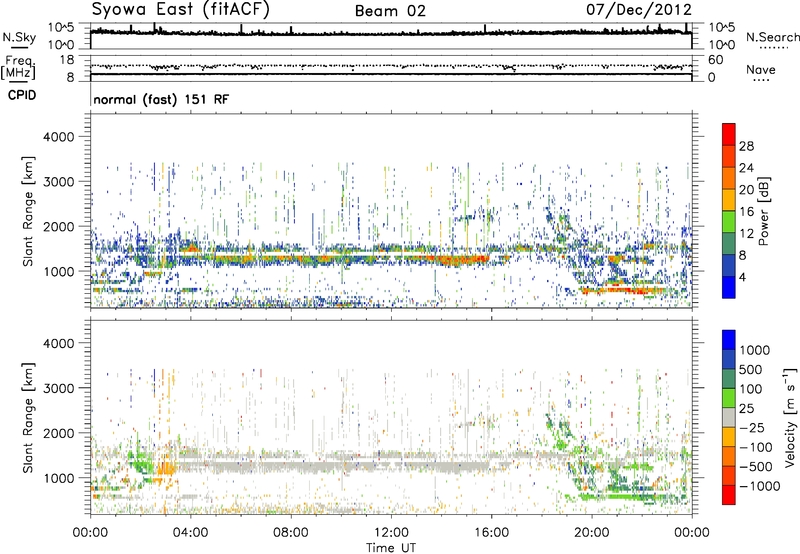Click the '12:00' time tick label
The width and height of the screenshot is (800, 554).
pos(391,533)
